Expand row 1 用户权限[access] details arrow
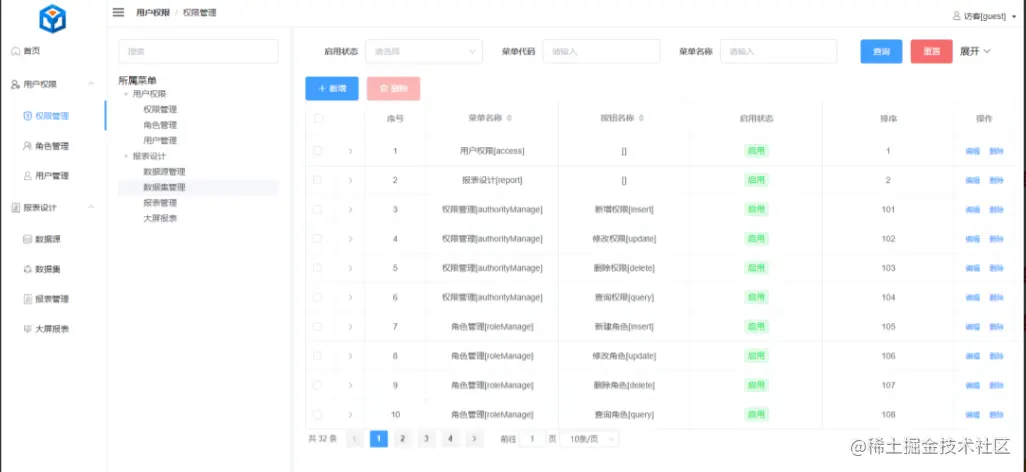1026x472 pixels. click(x=350, y=151)
